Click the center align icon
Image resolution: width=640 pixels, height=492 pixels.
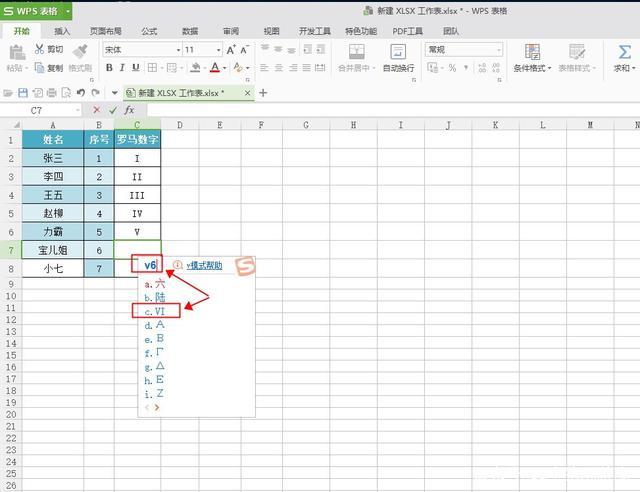279,68
